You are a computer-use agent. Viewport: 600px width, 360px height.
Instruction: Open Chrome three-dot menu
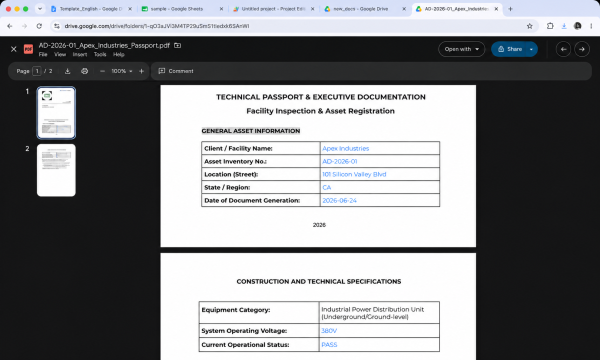click(592, 26)
